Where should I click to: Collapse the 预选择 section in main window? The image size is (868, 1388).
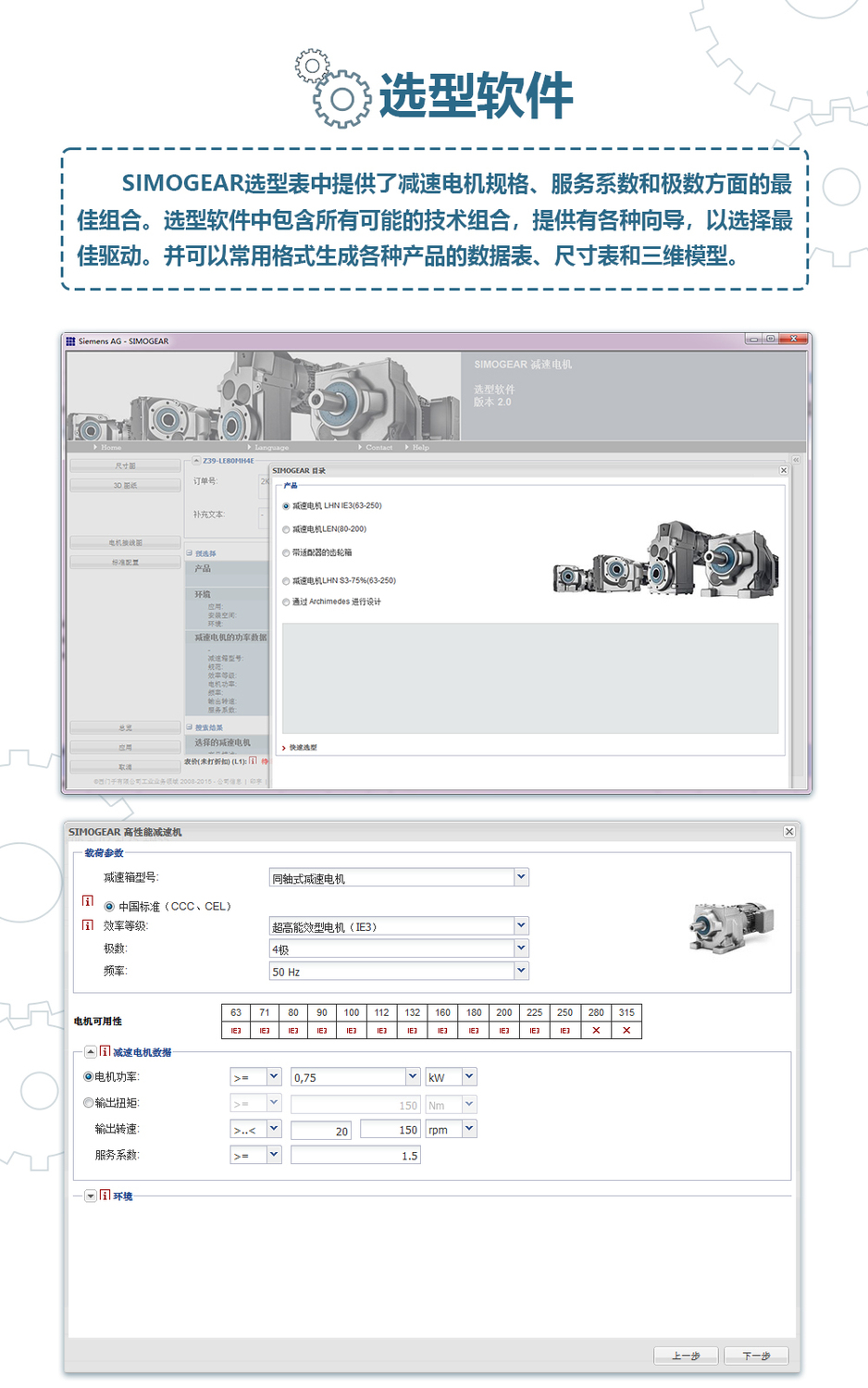coord(190,553)
